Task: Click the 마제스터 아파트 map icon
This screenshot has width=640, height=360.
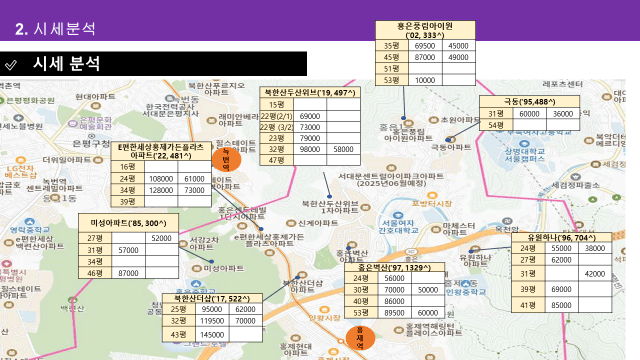Action: point(436,229)
